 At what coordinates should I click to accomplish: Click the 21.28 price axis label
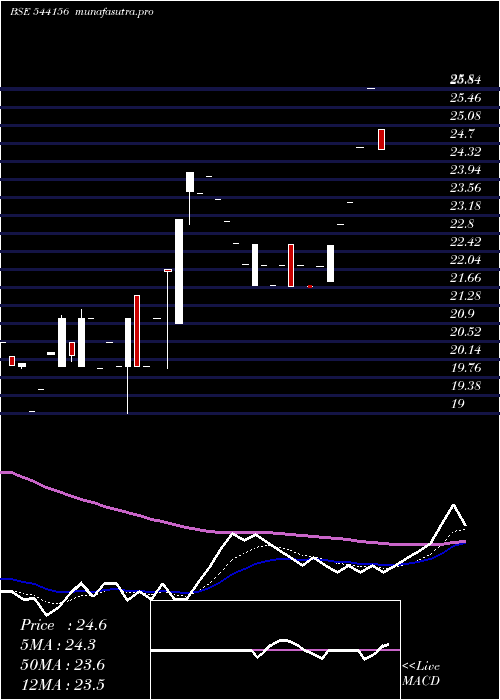click(466, 296)
